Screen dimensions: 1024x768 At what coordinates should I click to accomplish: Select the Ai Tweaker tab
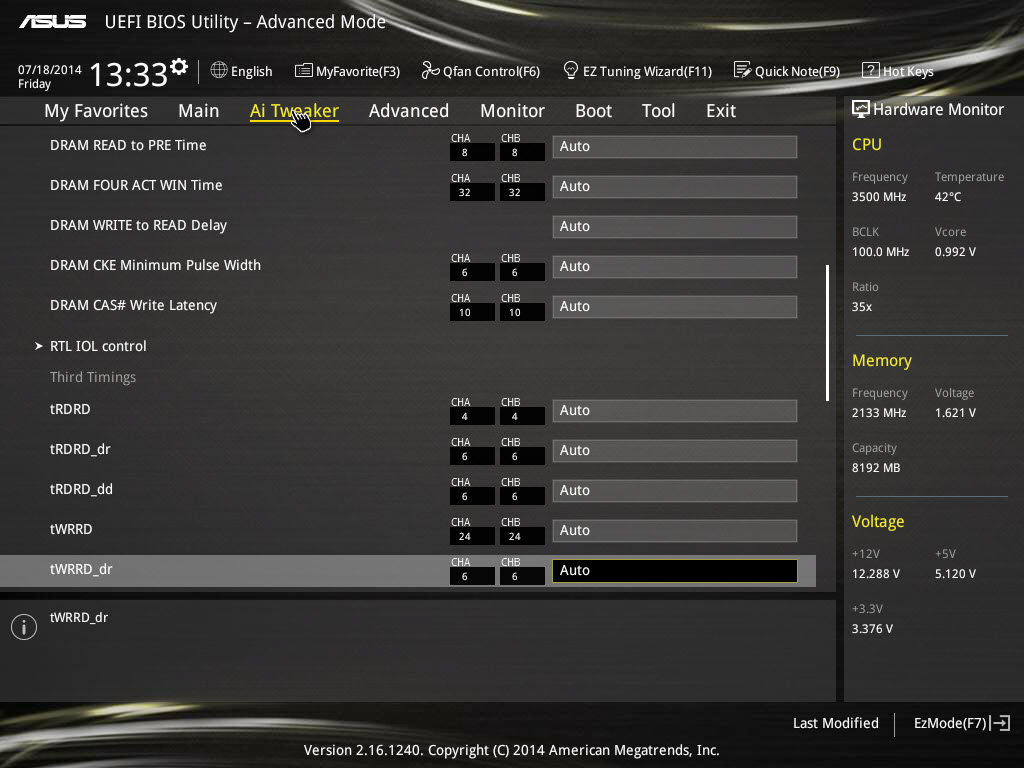(294, 111)
